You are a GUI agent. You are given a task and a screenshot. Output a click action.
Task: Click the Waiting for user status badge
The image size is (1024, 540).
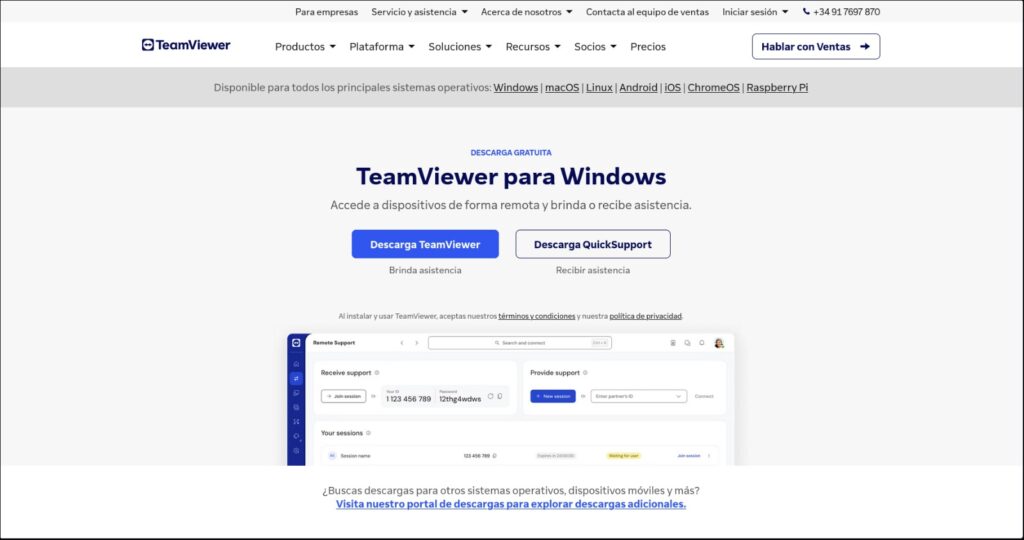(624, 456)
